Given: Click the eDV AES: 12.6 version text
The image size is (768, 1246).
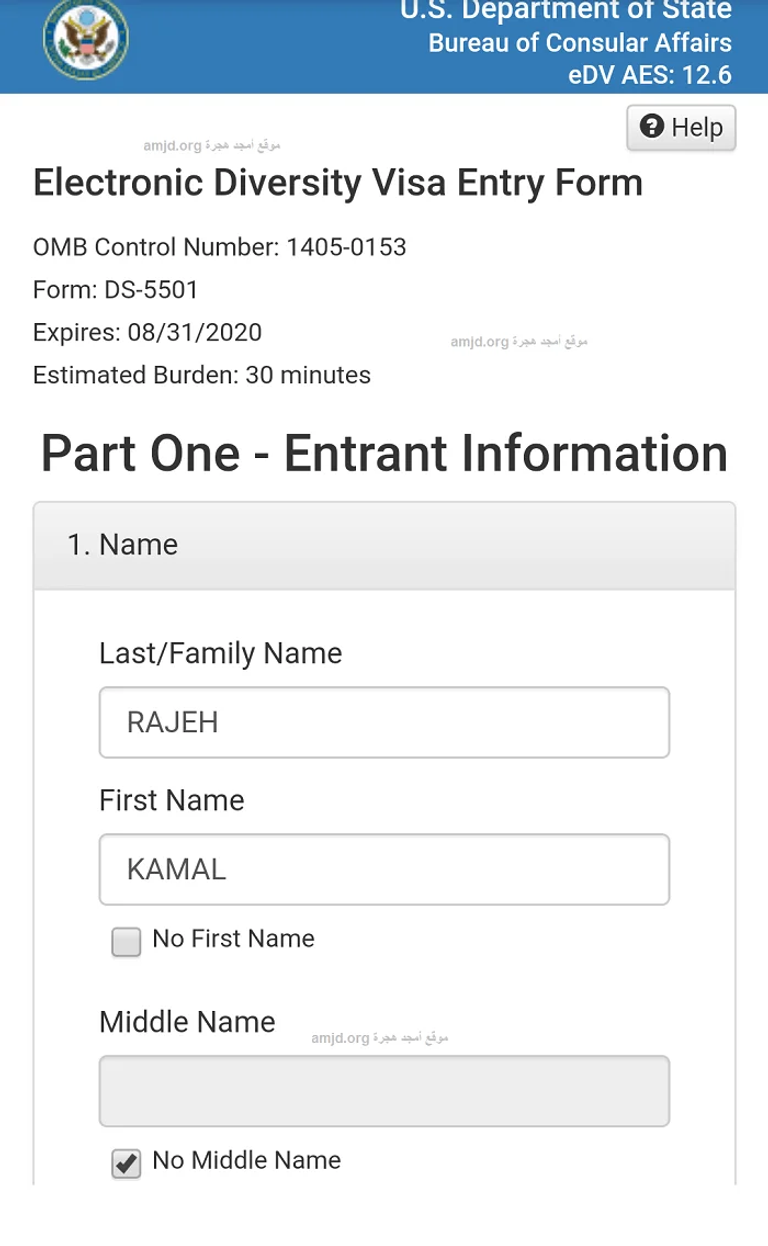Looking at the screenshot, I should [650, 75].
